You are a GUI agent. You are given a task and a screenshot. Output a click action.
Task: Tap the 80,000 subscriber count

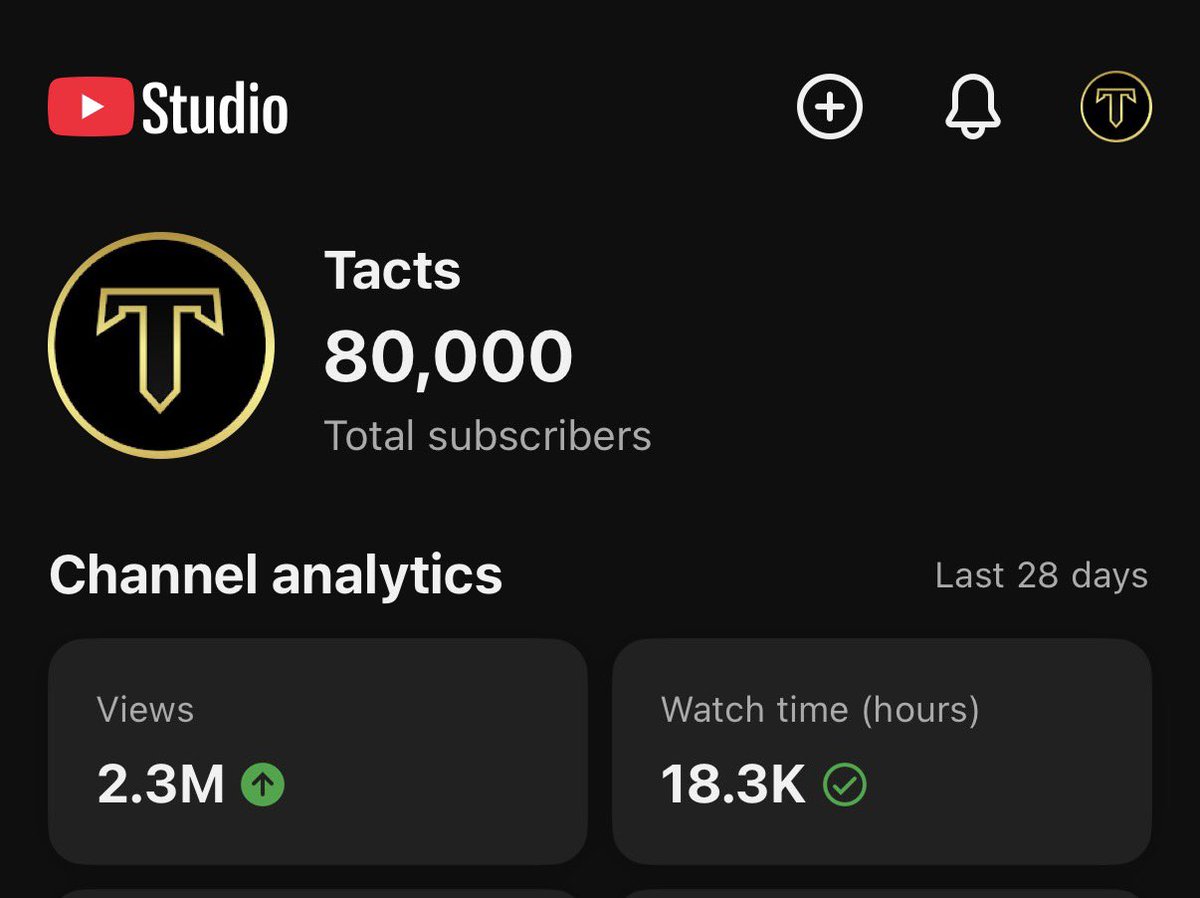448,357
